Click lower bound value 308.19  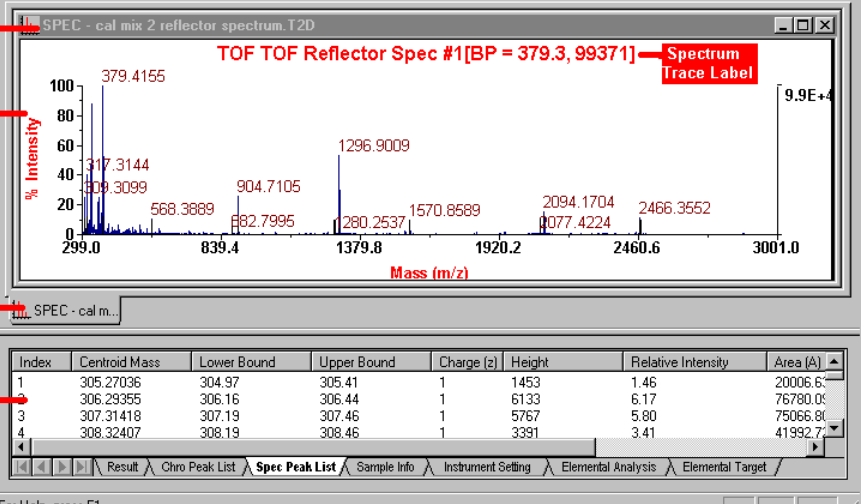tap(220, 432)
